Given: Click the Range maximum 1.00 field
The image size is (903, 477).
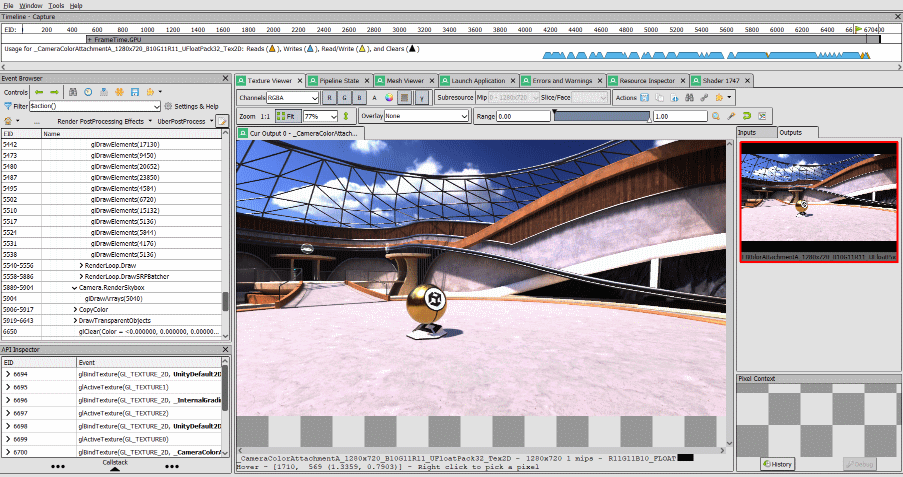Looking at the screenshot, I should (x=680, y=116).
